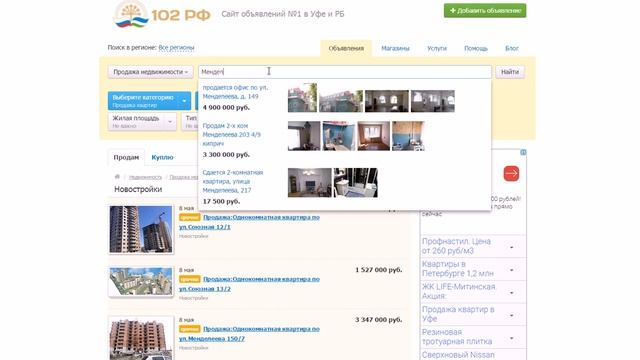Click the Найти search button

pyautogui.click(x=510, y=72)
